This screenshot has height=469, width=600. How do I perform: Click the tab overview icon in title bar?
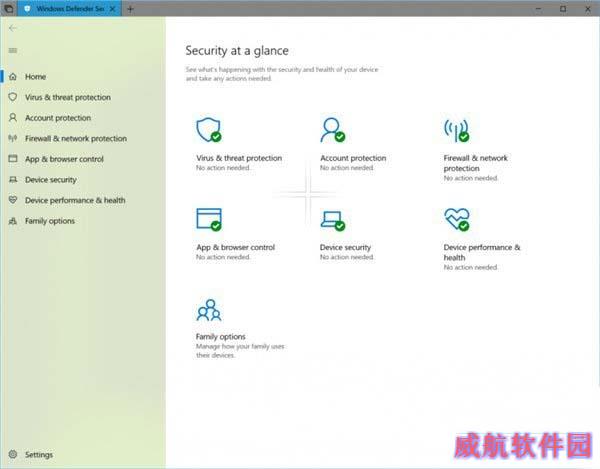click(x=8, y=8)
